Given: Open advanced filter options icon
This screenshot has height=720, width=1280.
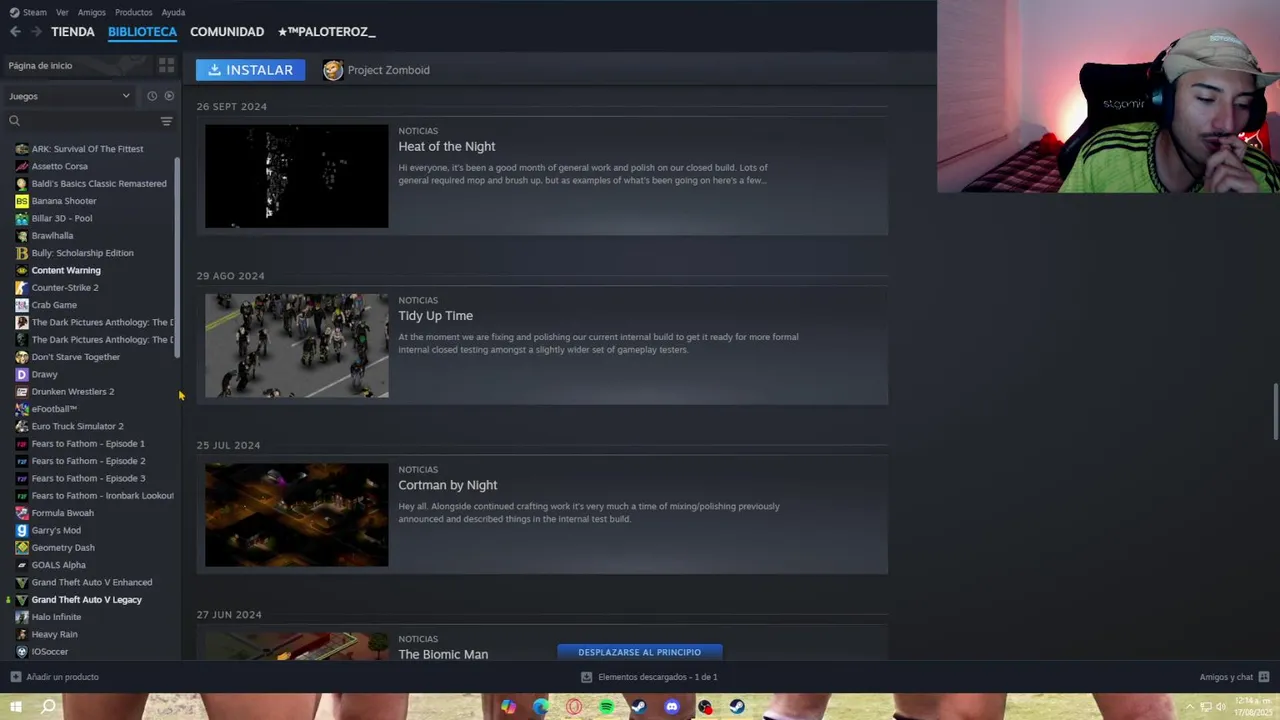Looking at the screenshot, I should (x=166, y=121).
